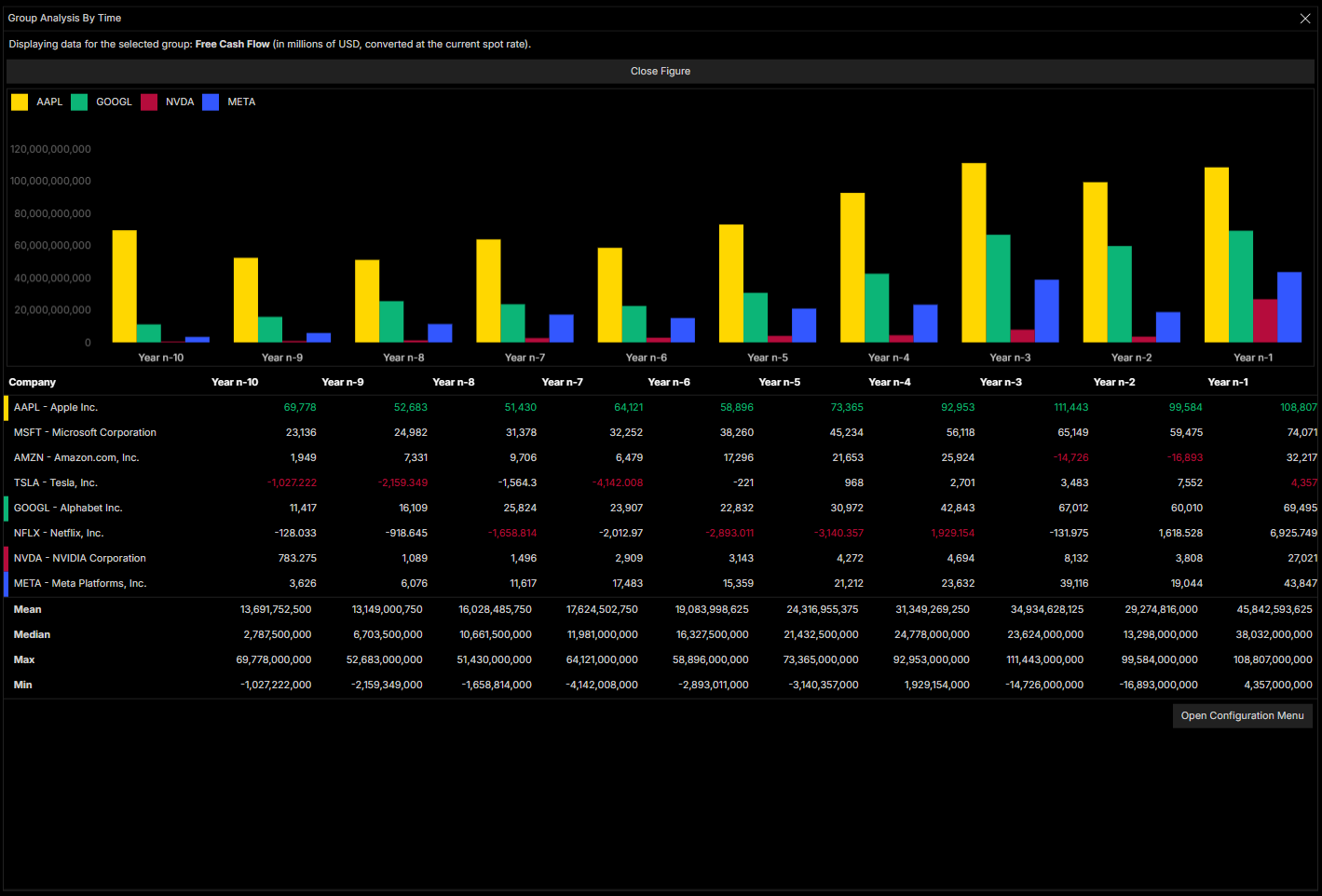Click the Mean summary row label
Viewport: 1322px width, 896px height.
pyautogui.click(x=27, y=609)
